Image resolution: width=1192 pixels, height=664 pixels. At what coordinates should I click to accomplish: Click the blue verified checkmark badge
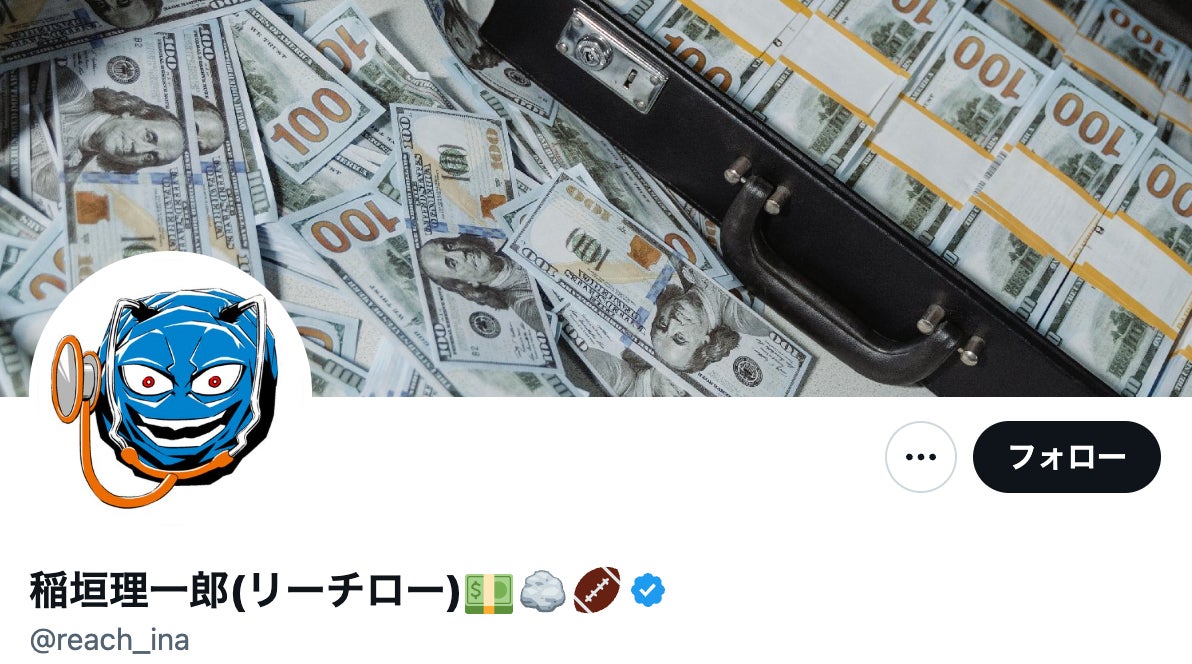click(648, 590)
